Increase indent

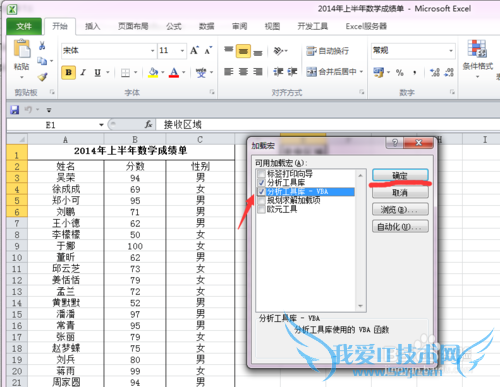point(292,72)
